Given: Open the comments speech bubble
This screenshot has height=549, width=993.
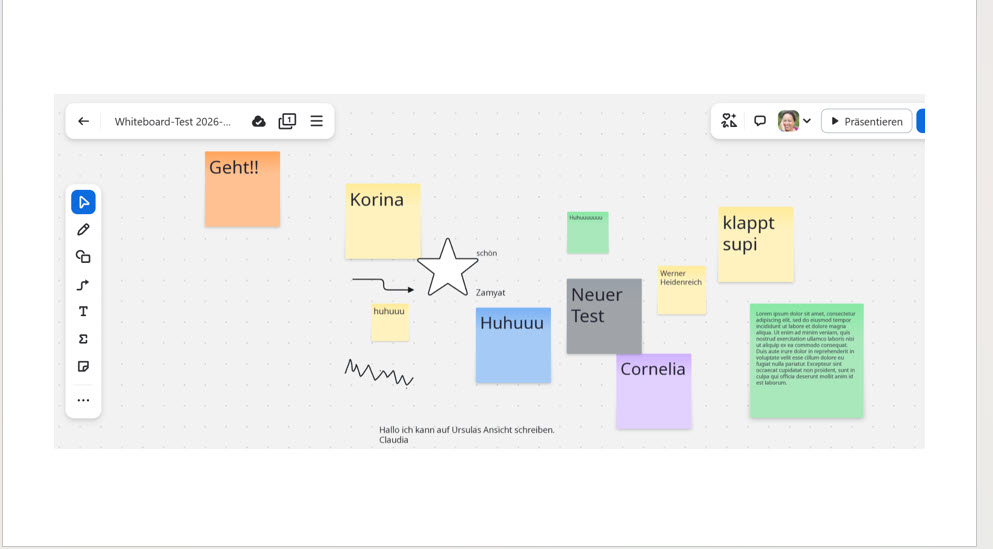Looking at the screenshot, I should point(760,121).
